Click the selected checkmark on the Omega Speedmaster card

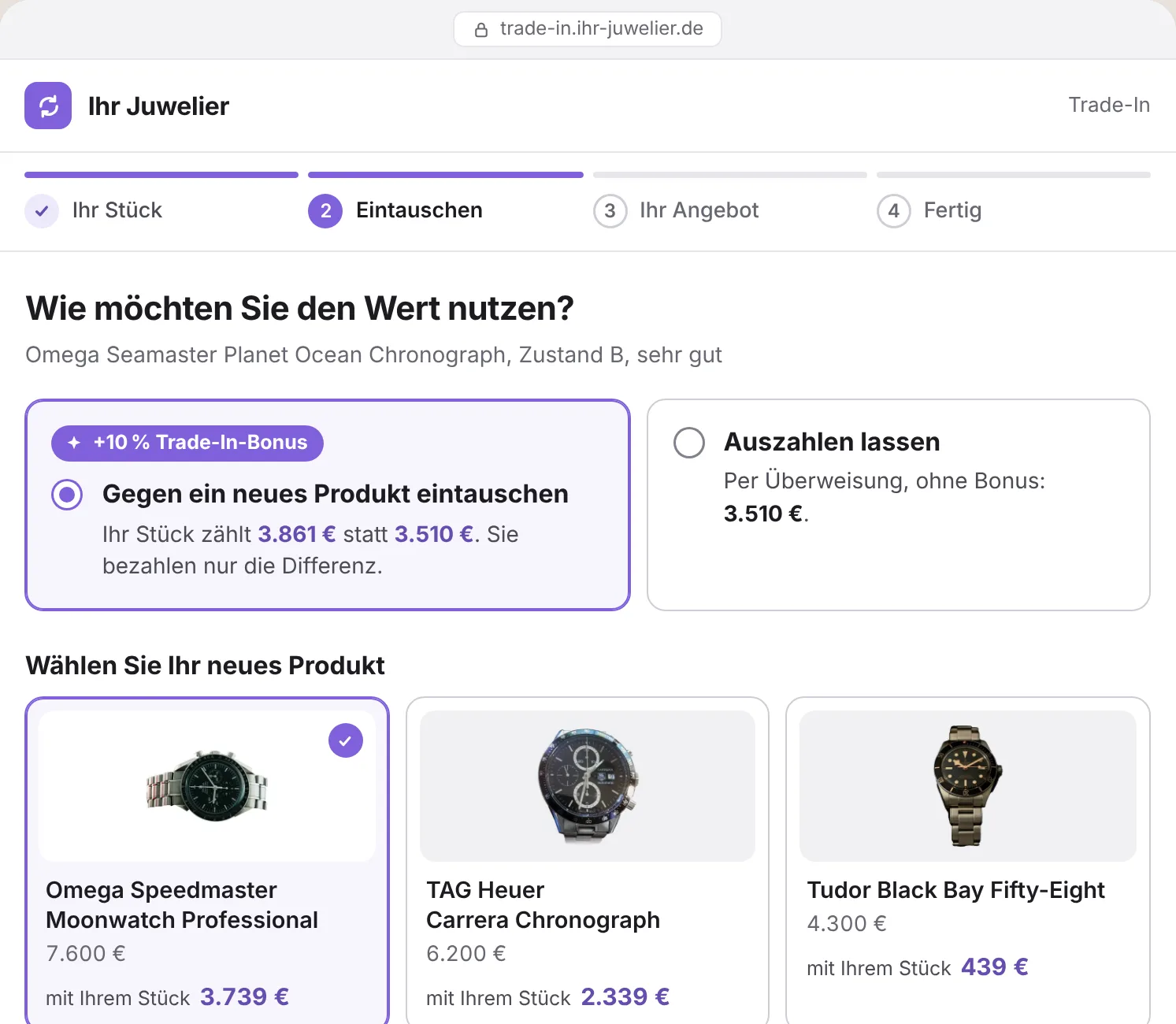coord(346,740)
